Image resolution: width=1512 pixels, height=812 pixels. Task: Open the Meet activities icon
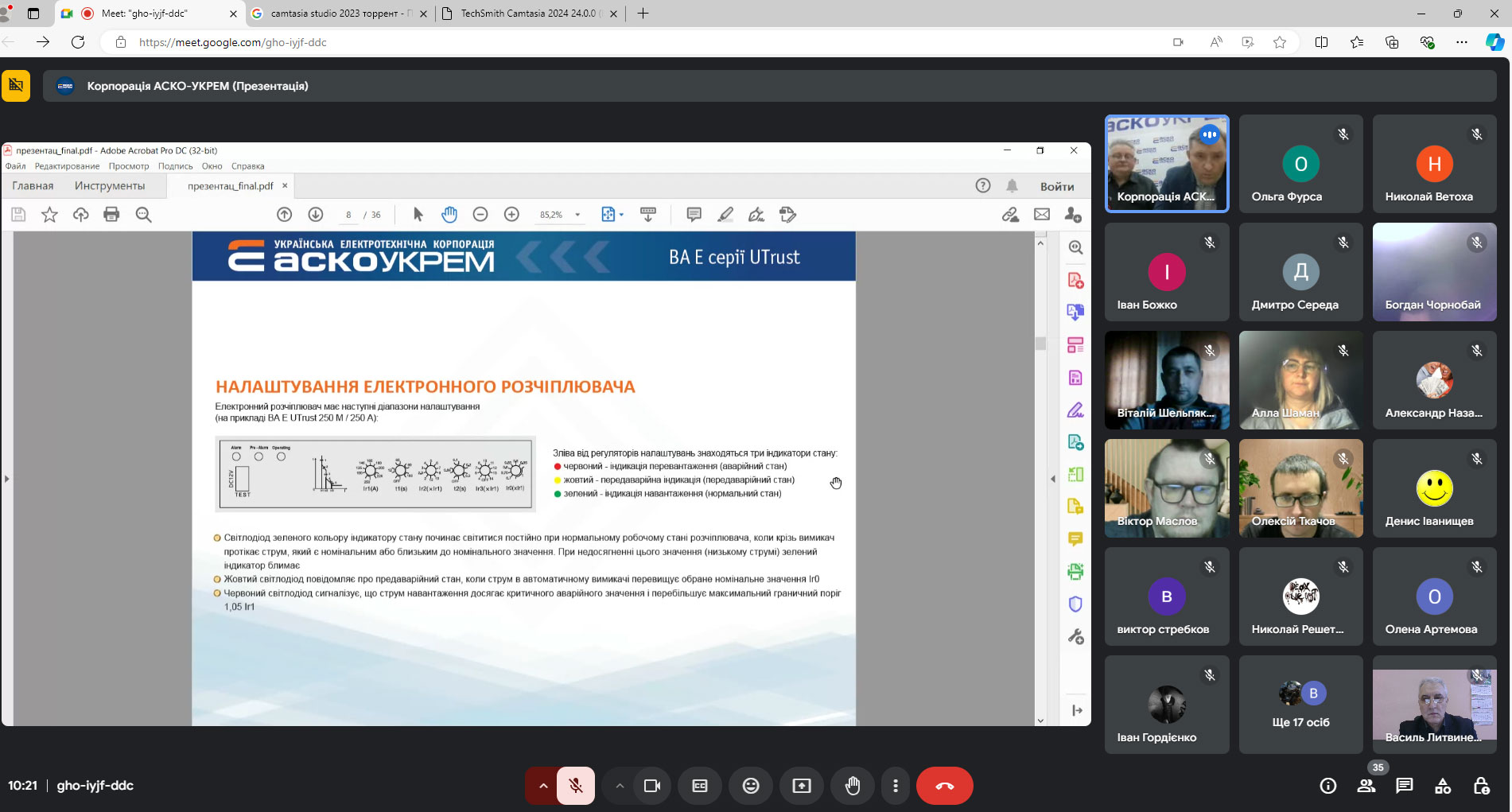[x=1442, y=786]
